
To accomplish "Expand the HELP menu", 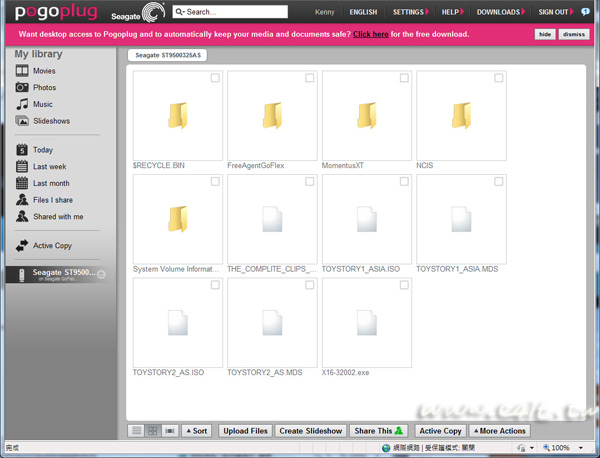I will pos(452,12).
